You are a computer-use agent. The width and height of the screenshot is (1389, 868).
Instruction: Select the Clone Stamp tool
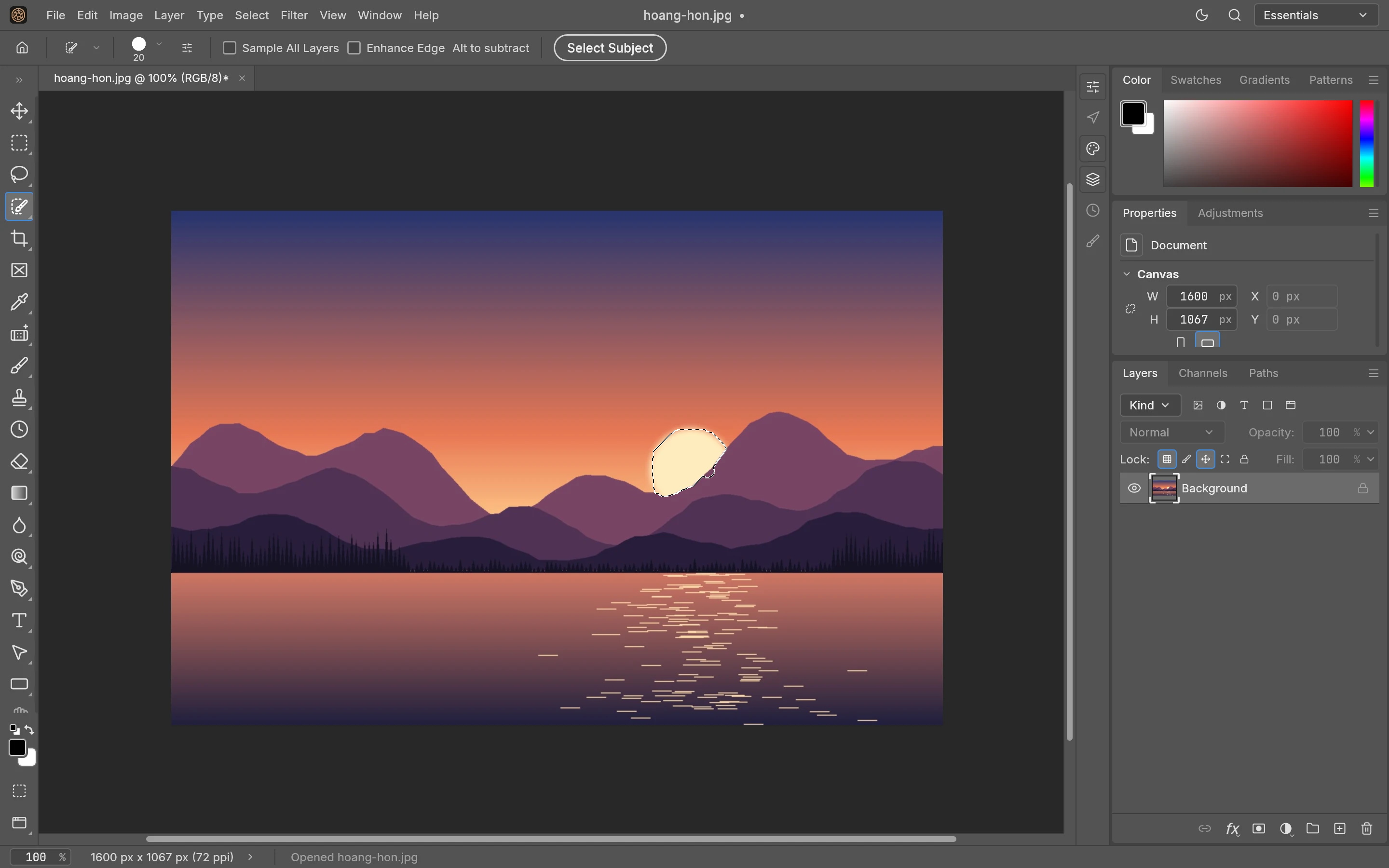click(19, 397)
